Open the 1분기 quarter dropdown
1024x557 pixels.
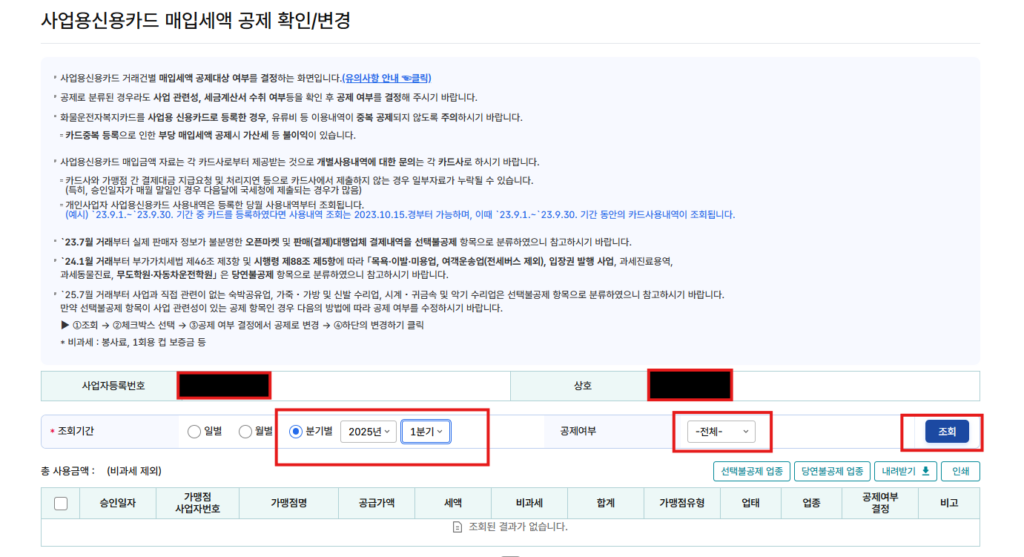[x=426, y=432]
